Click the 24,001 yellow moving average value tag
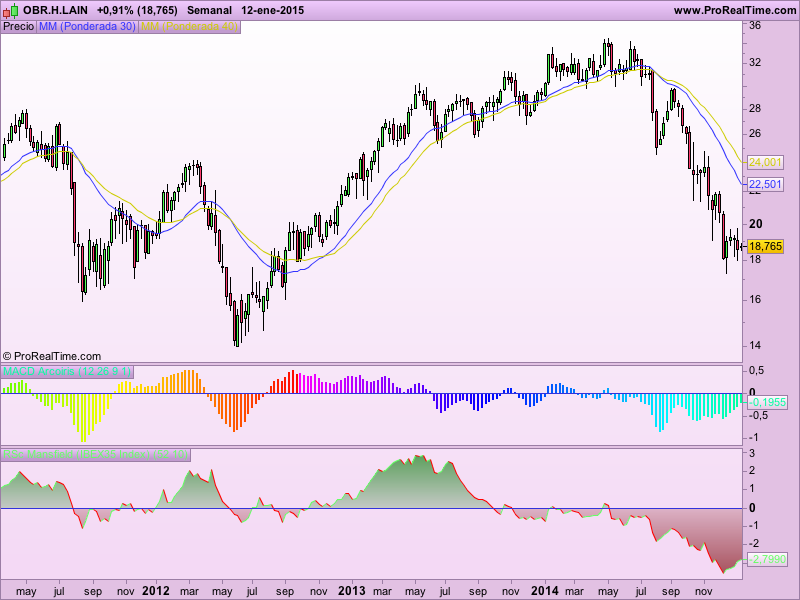This screenshot has width=800, height=600. click(x=765, y=162)
